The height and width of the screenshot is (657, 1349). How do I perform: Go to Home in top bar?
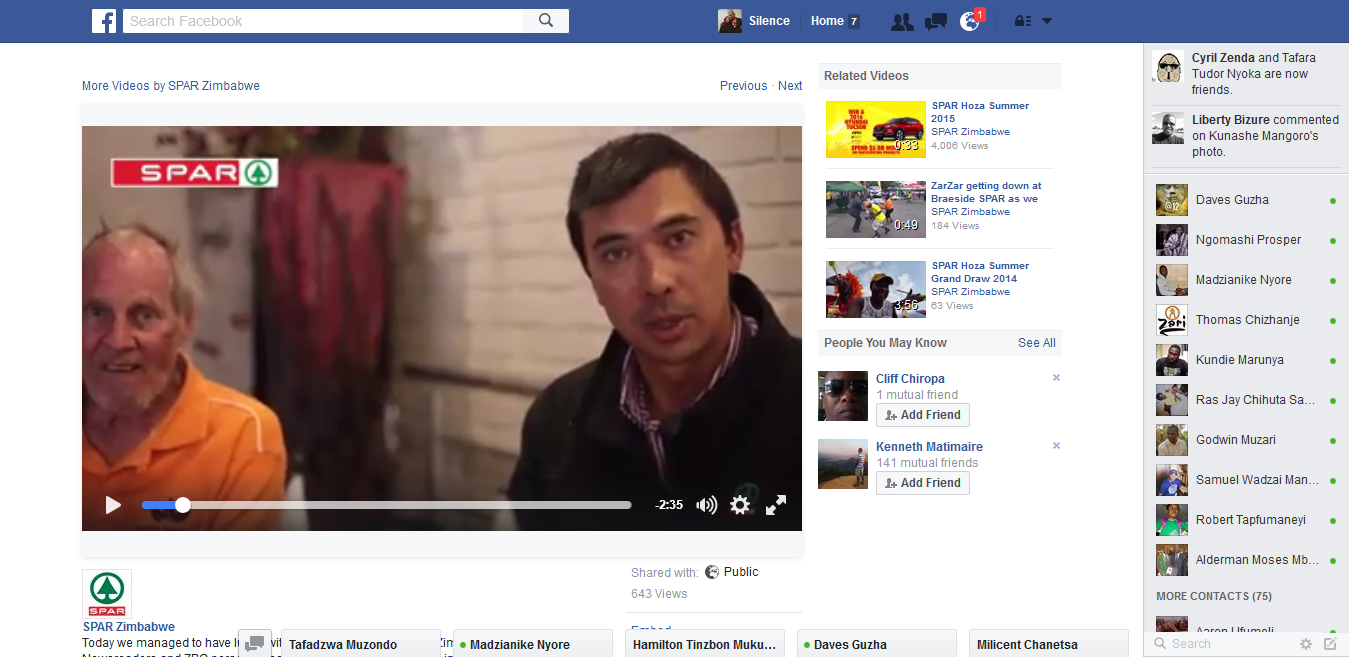(827, 21)
